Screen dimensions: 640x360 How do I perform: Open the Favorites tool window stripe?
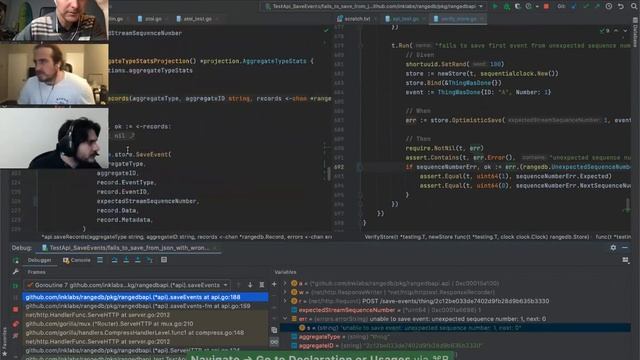pos(4,342)
